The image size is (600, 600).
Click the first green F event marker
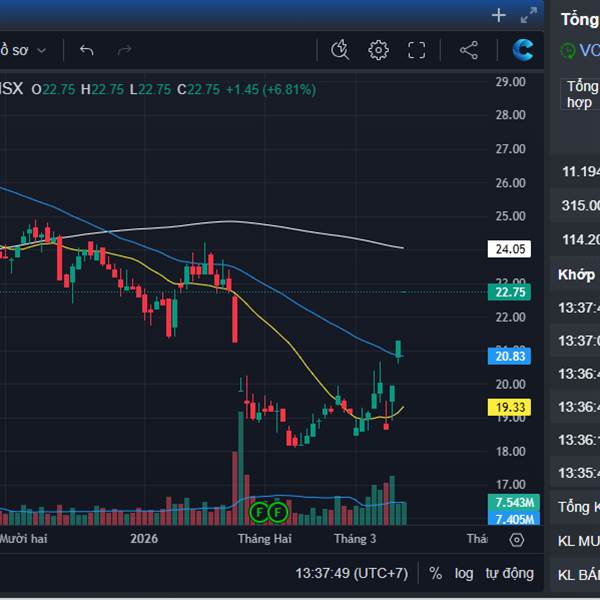pos(259,512)
